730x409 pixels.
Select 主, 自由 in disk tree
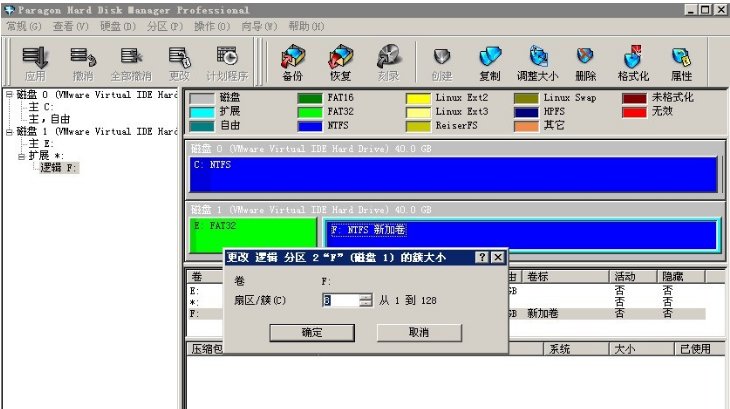click(49, 119)
